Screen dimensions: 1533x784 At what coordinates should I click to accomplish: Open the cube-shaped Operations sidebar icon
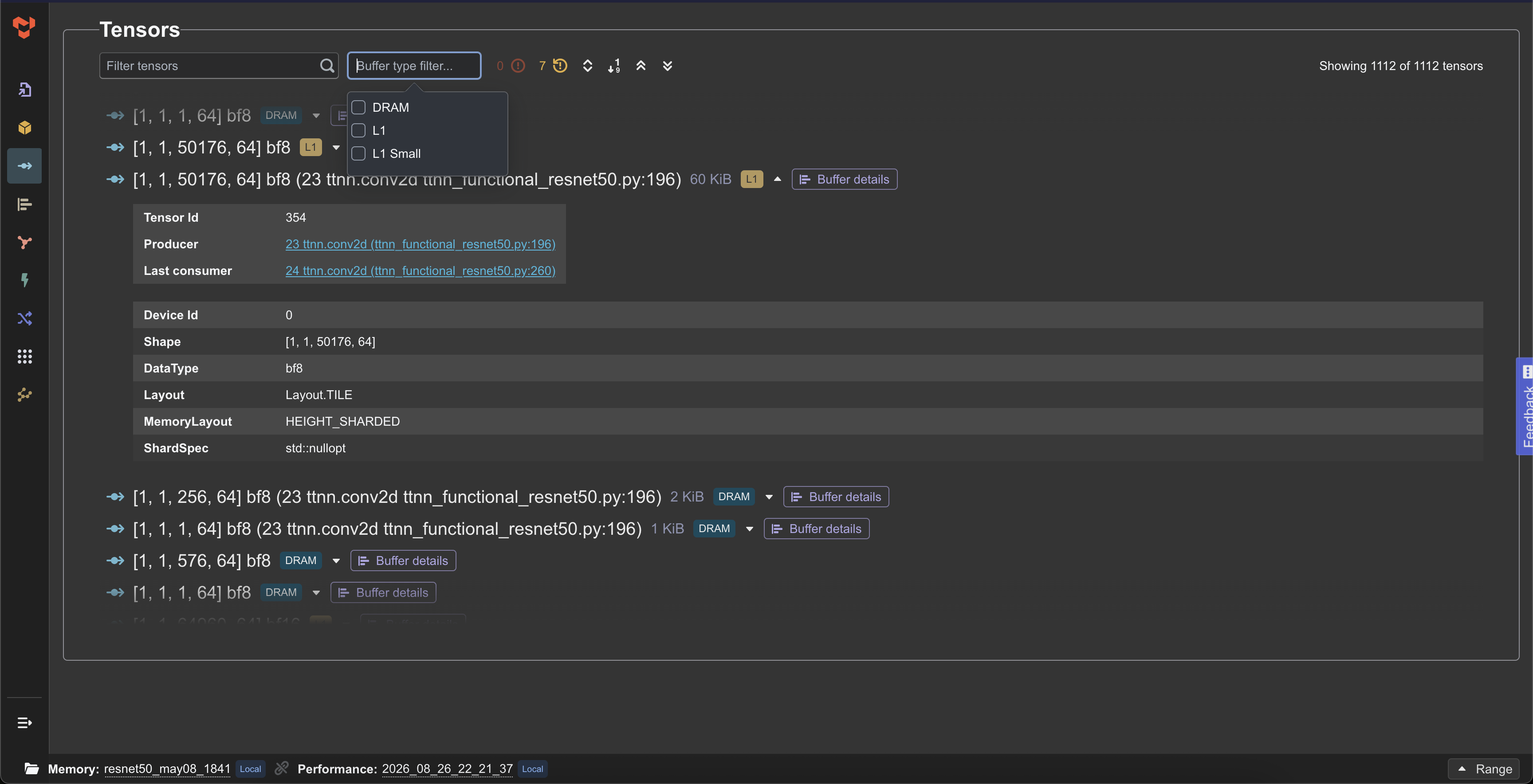(x=24, y=128)
